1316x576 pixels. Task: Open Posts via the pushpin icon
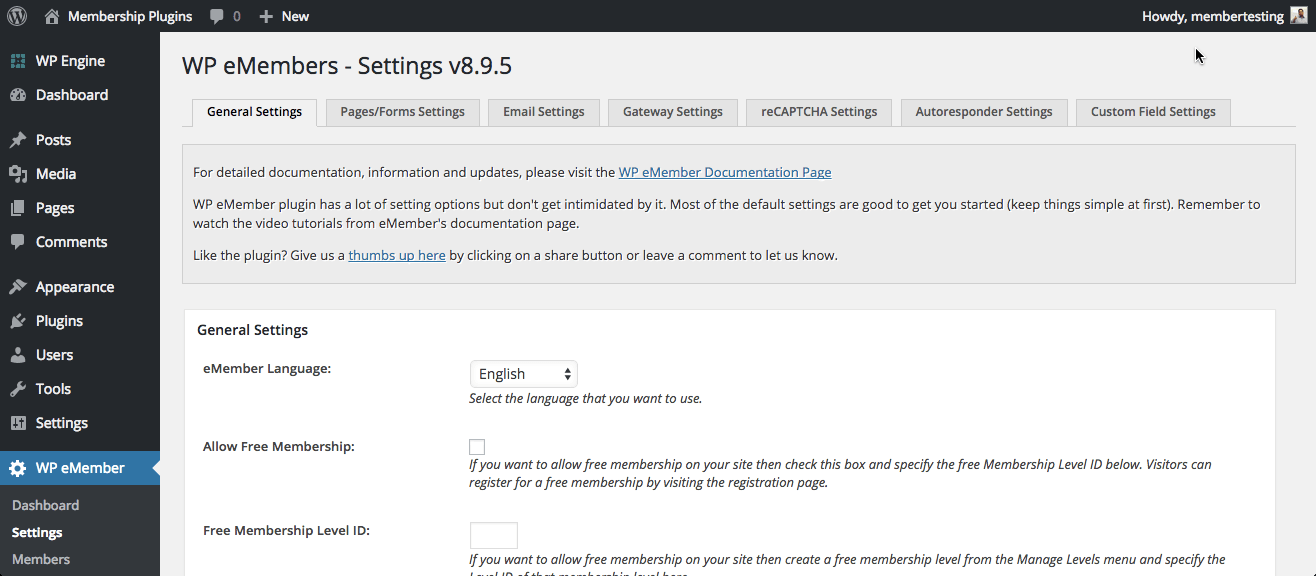18,140
